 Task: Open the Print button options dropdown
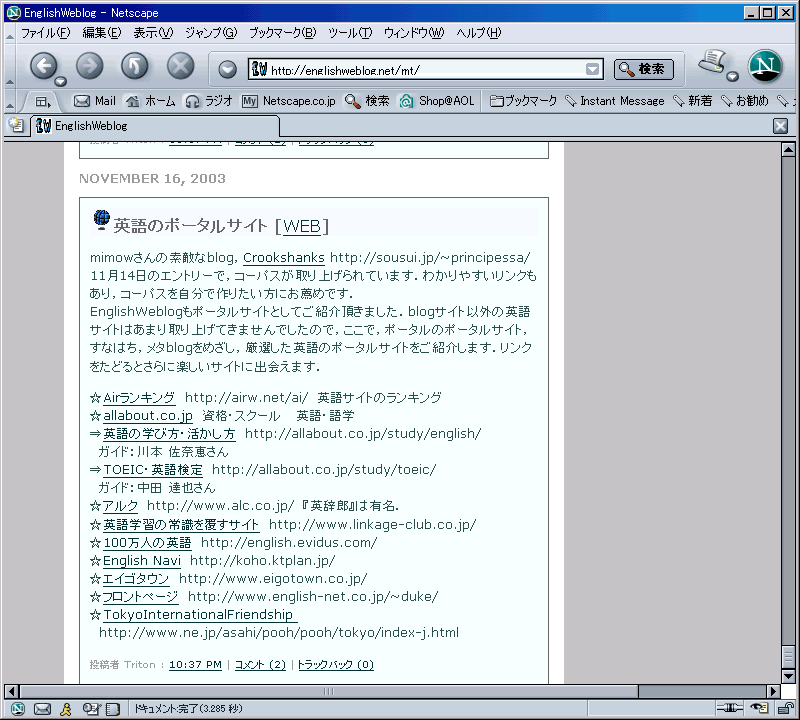(733, 77)
